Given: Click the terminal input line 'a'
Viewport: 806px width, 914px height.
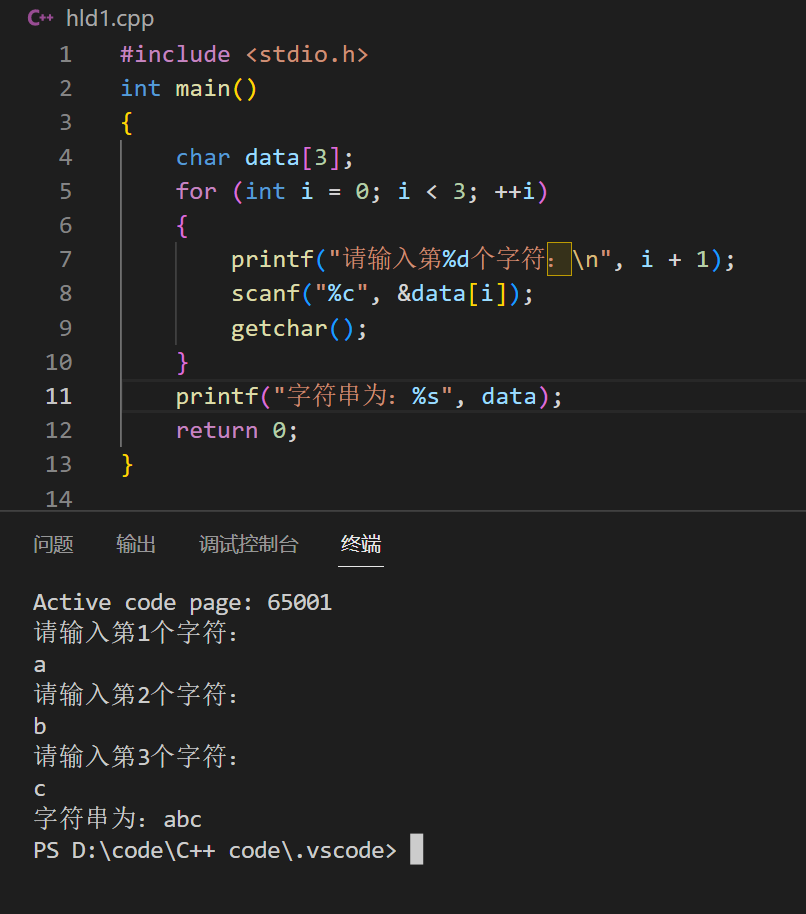Looking at the screenshot, I should tap(40, 665).
